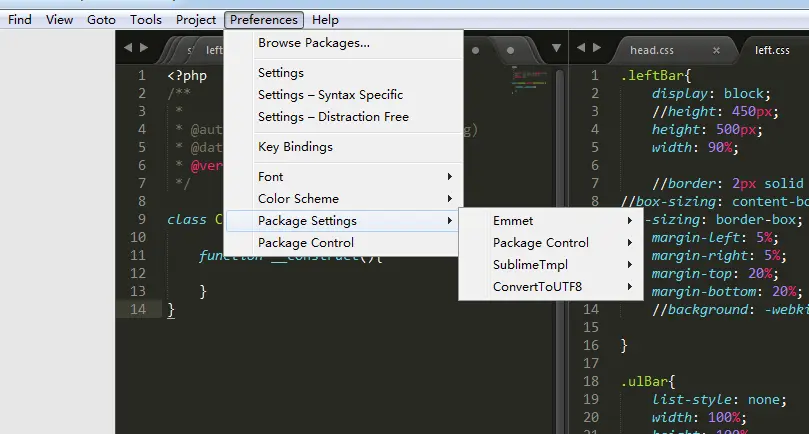Select the Package Settings menu item
This screenshot has height=434, width=809.
(342, 221)
